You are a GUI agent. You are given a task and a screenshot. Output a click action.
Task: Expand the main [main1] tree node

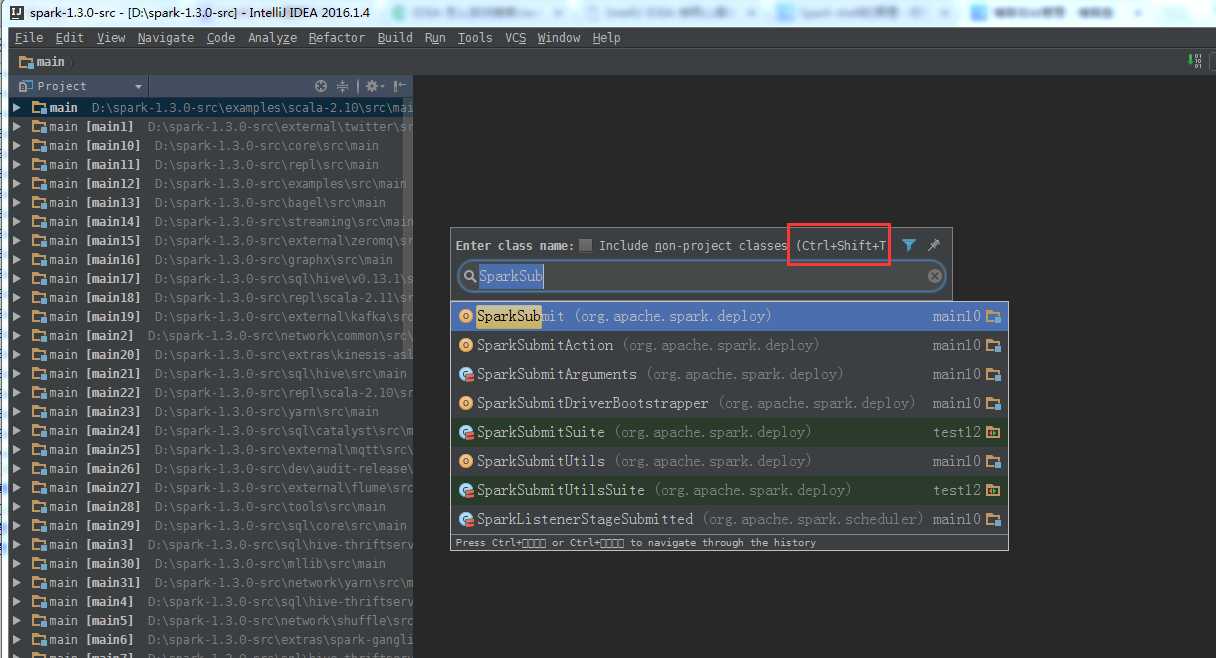[17, 126]
